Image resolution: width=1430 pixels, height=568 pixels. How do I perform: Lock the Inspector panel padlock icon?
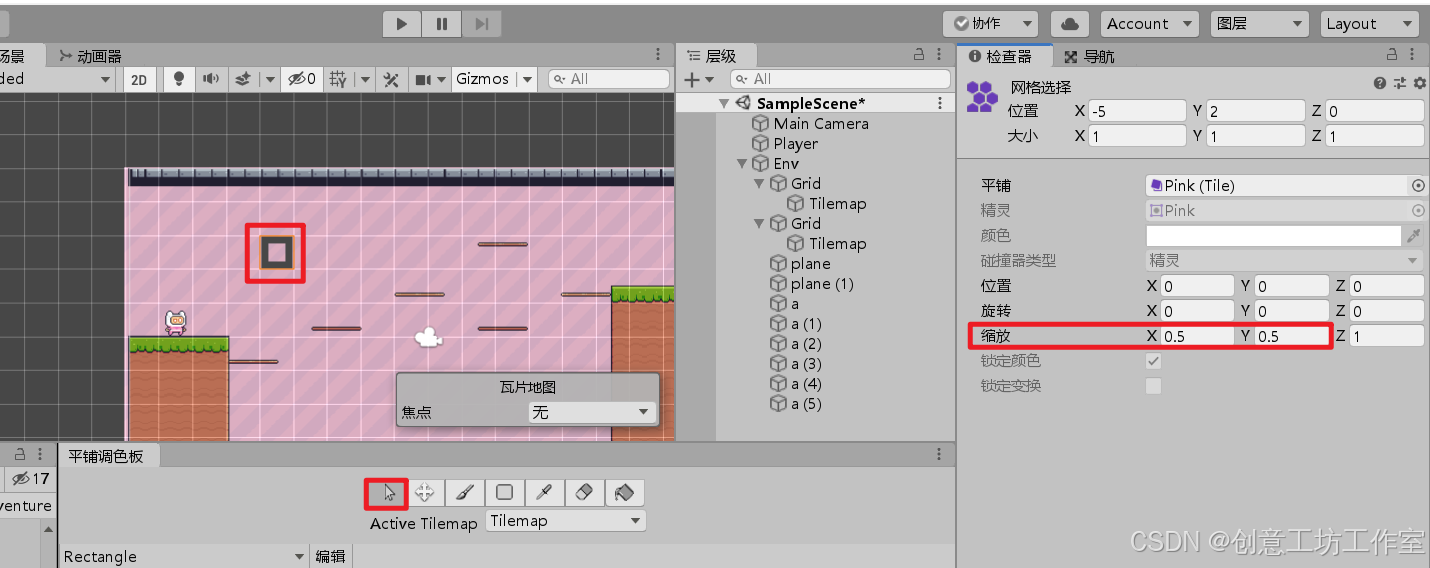click(x=1392, y=55)
